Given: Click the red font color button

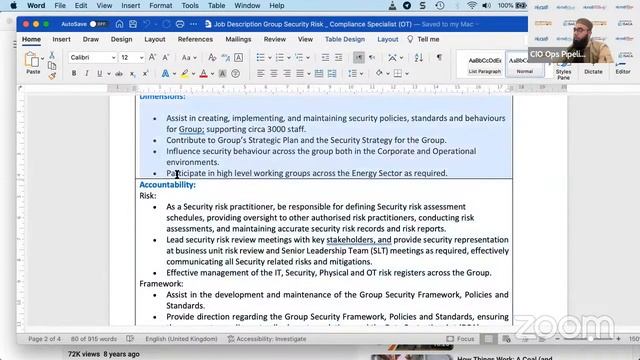Looking at the screenshot, I should [x=204, y=74].
